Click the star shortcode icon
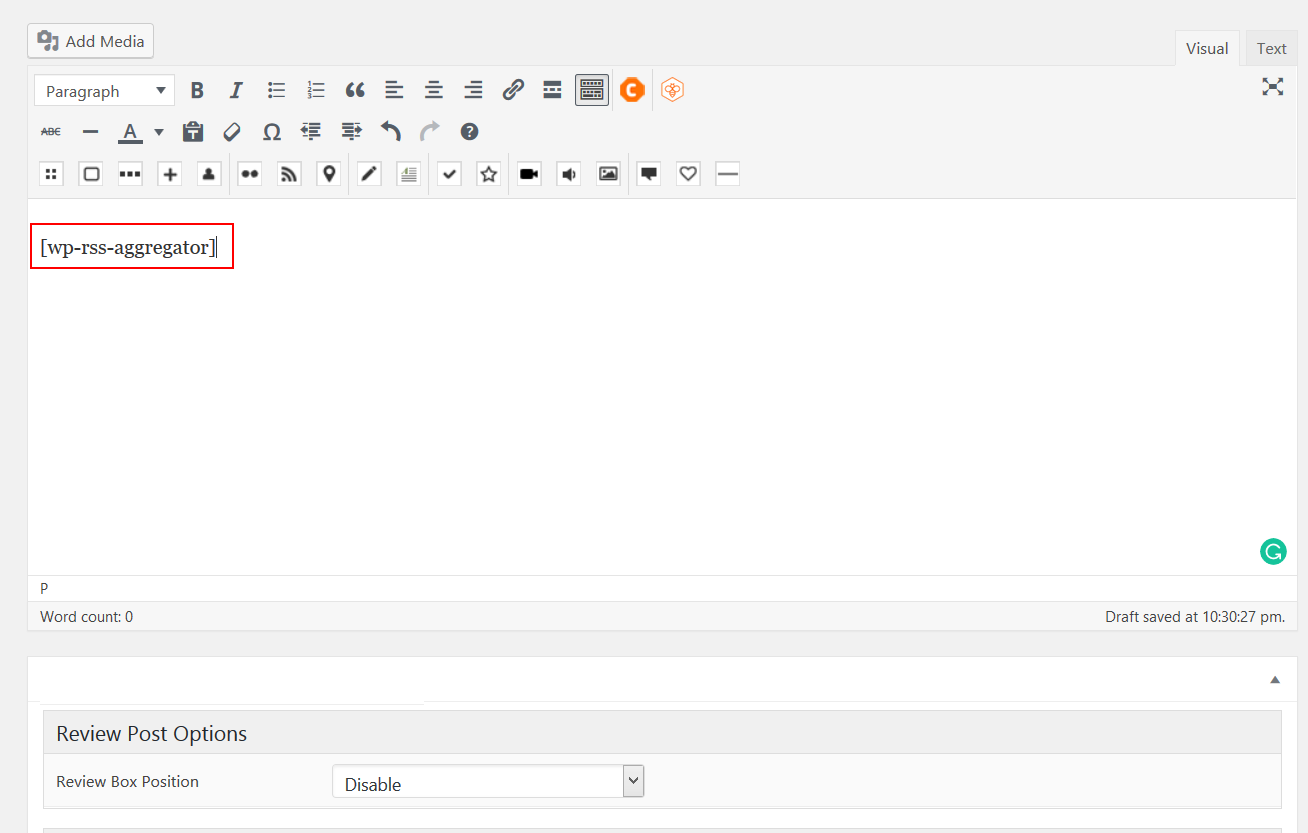This screenshot has height=833, width=1308. pyautogui.click(x=488, y=174)
